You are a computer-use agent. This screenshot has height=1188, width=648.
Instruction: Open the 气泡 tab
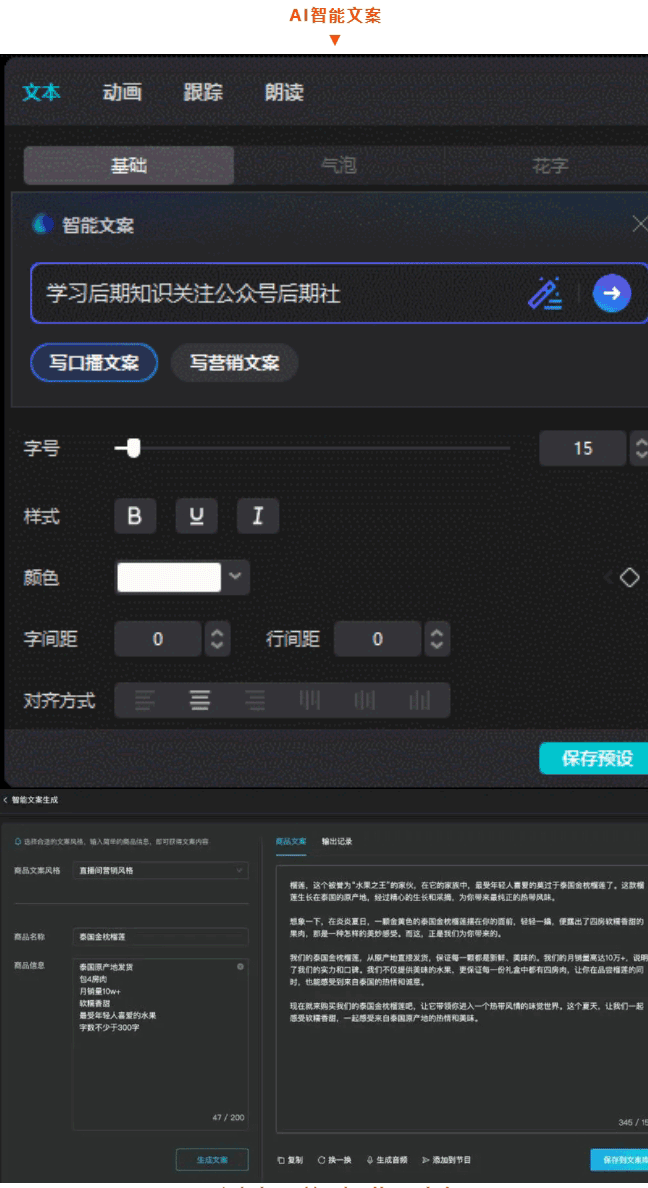[338, 165]
